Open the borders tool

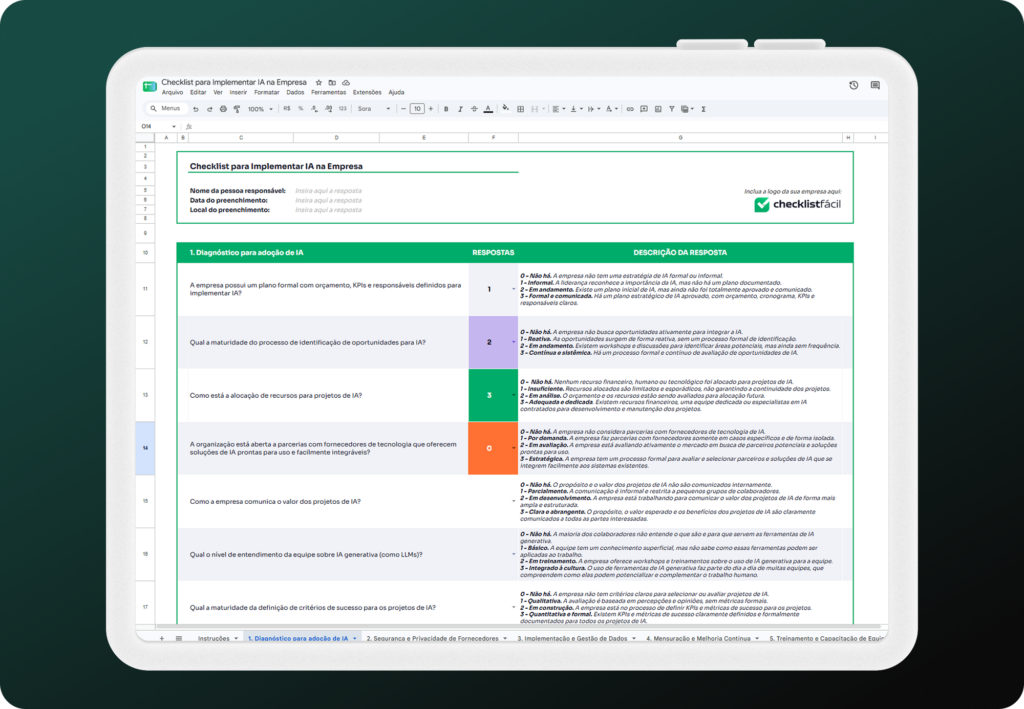click(x=520, y=109)
